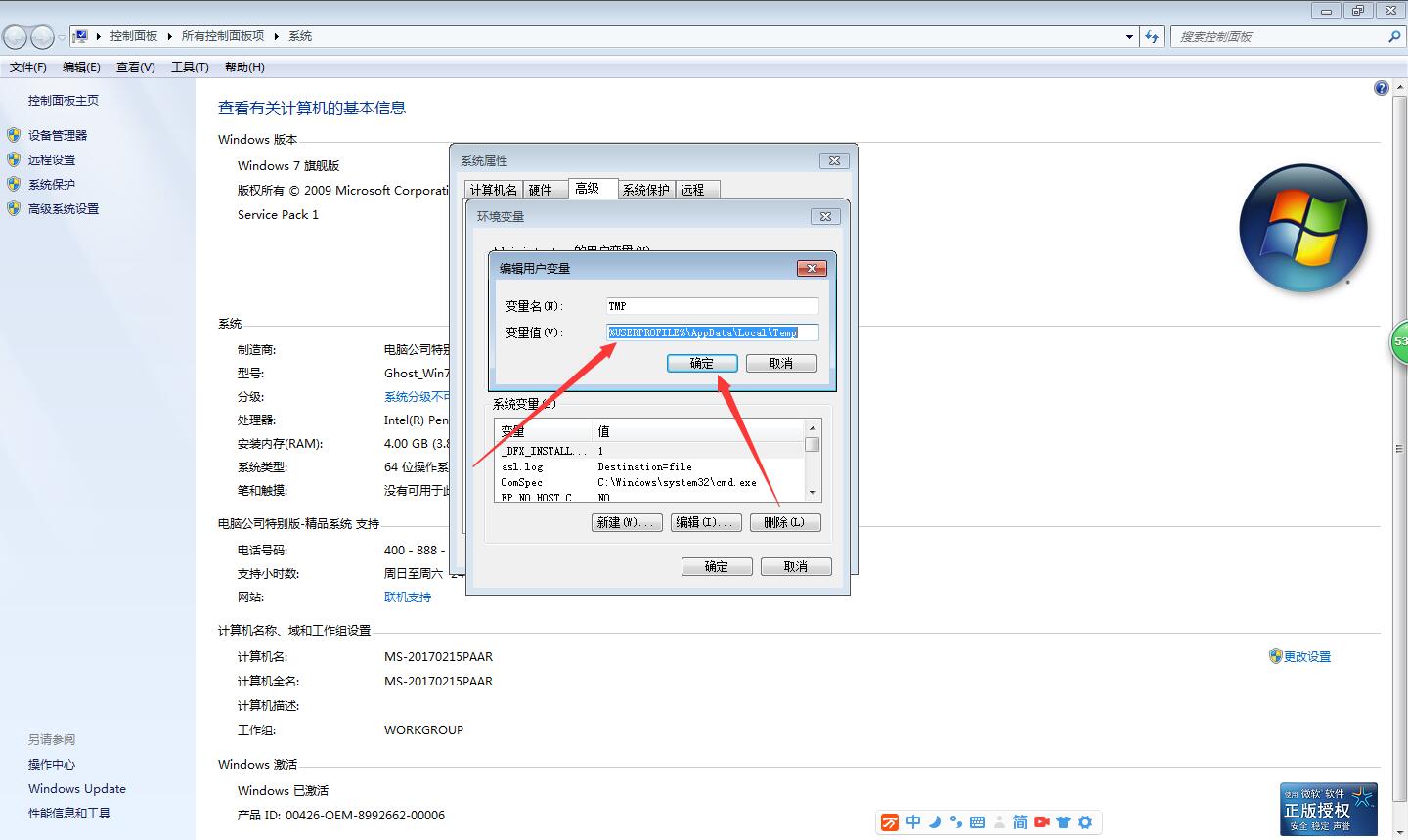Click the moon icon in IME toolbar
Screen dimensions: 1408x840
tap(935, 822)
